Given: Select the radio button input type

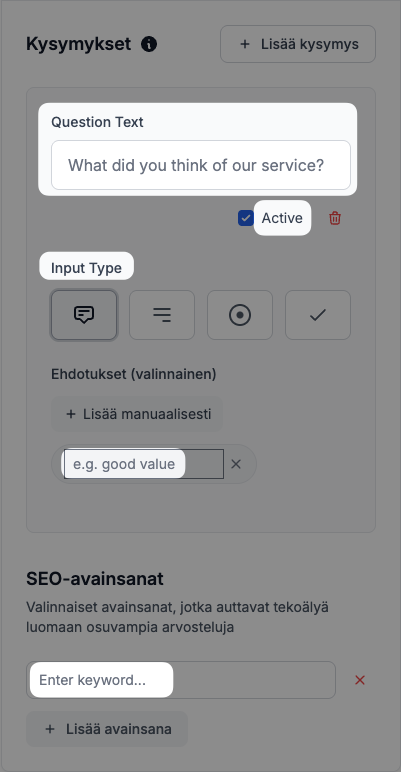Looking at the screenshot, I should click(x=240, y=315).
